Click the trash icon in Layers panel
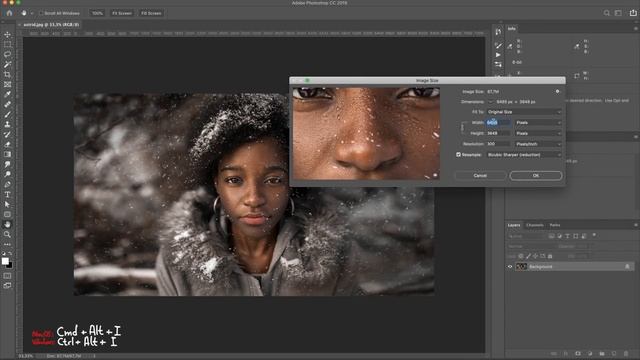640x360 pixels. point(626,353)
